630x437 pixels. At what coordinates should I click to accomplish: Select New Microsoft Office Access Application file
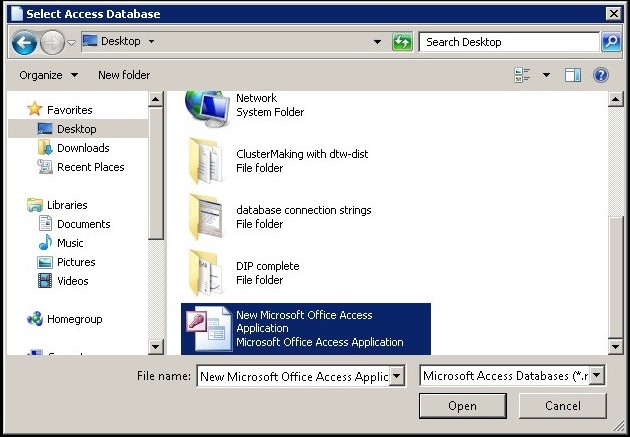(x=306, y=329)
